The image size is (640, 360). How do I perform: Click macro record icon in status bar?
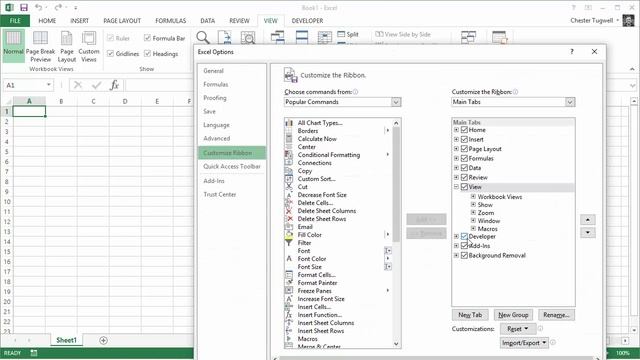pyautogui.click(x=34, y=353)
